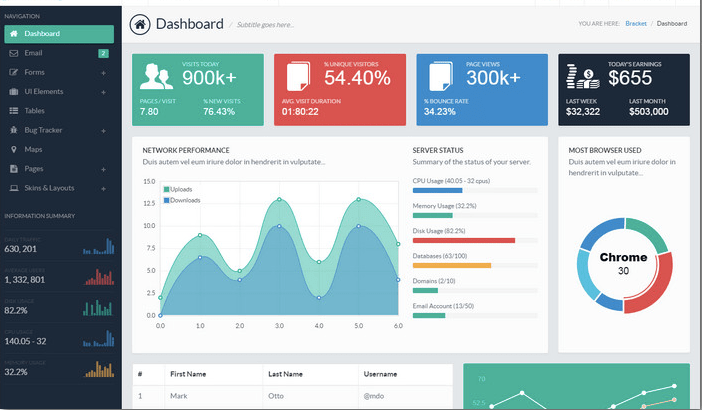Click the Memory Usage green progress bar
The width and height of the screenshot is (702, 410).
point(432,216)
